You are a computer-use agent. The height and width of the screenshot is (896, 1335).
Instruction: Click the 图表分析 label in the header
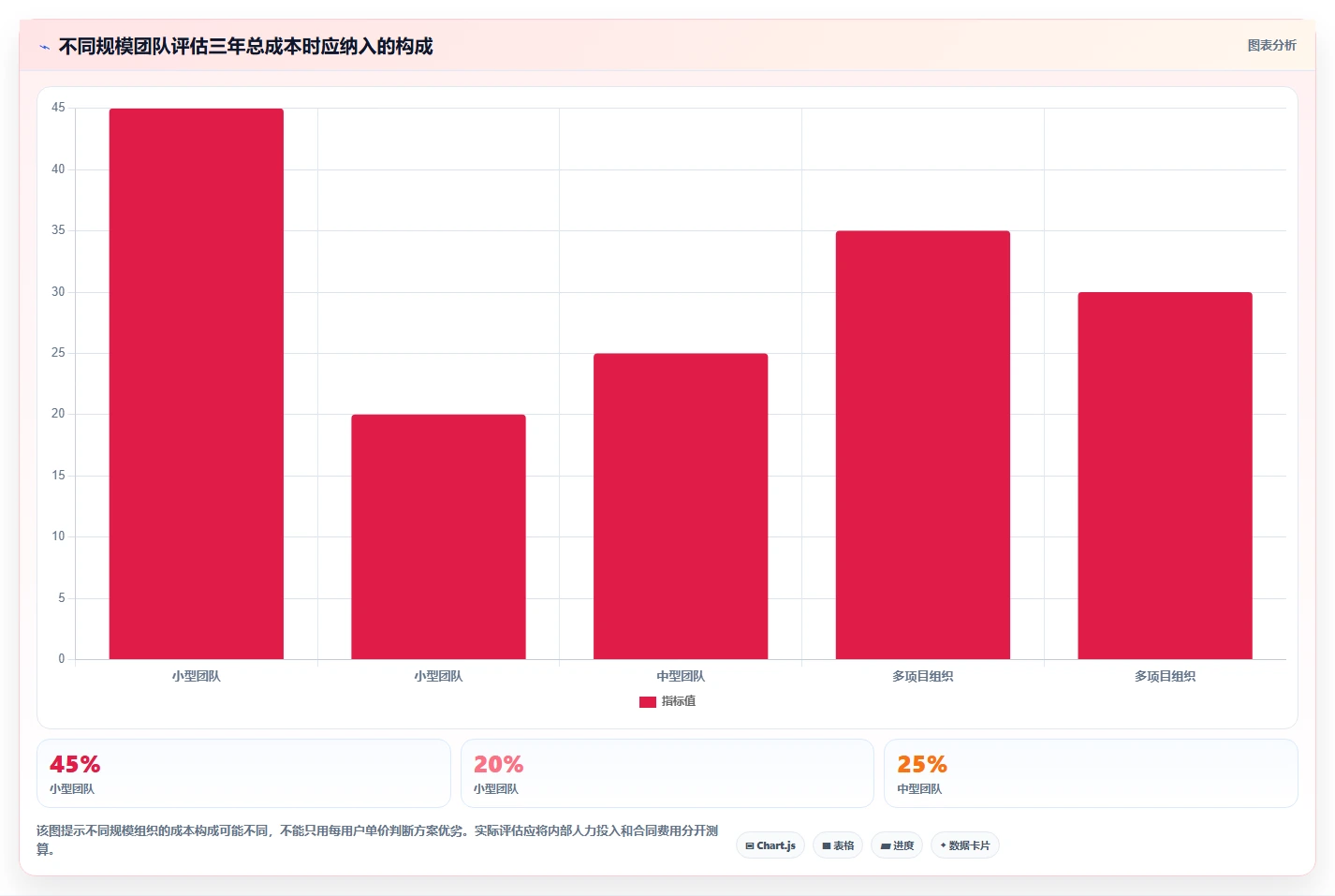pos(1271,45)
